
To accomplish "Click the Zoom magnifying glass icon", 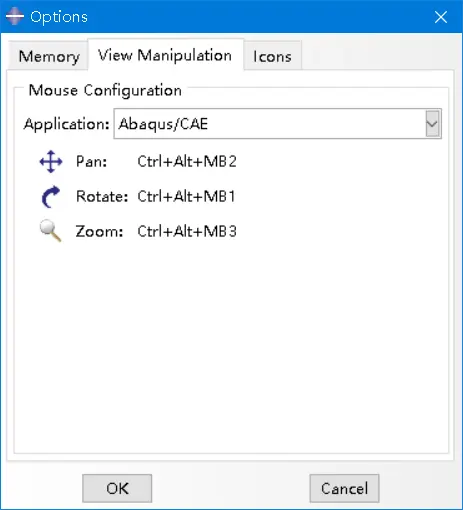I will tap(50, 230).
